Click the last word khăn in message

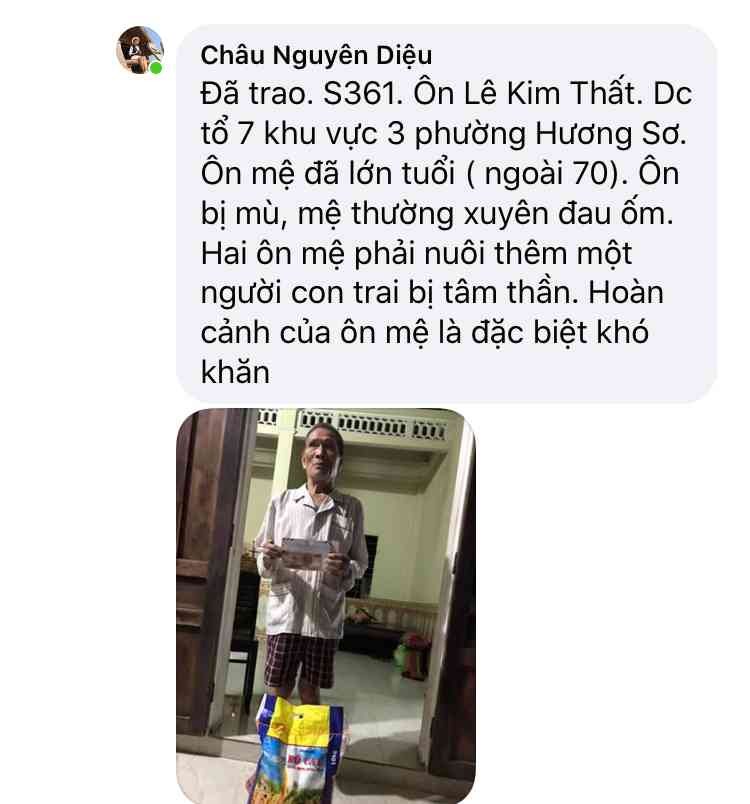[x=235, y=372]
